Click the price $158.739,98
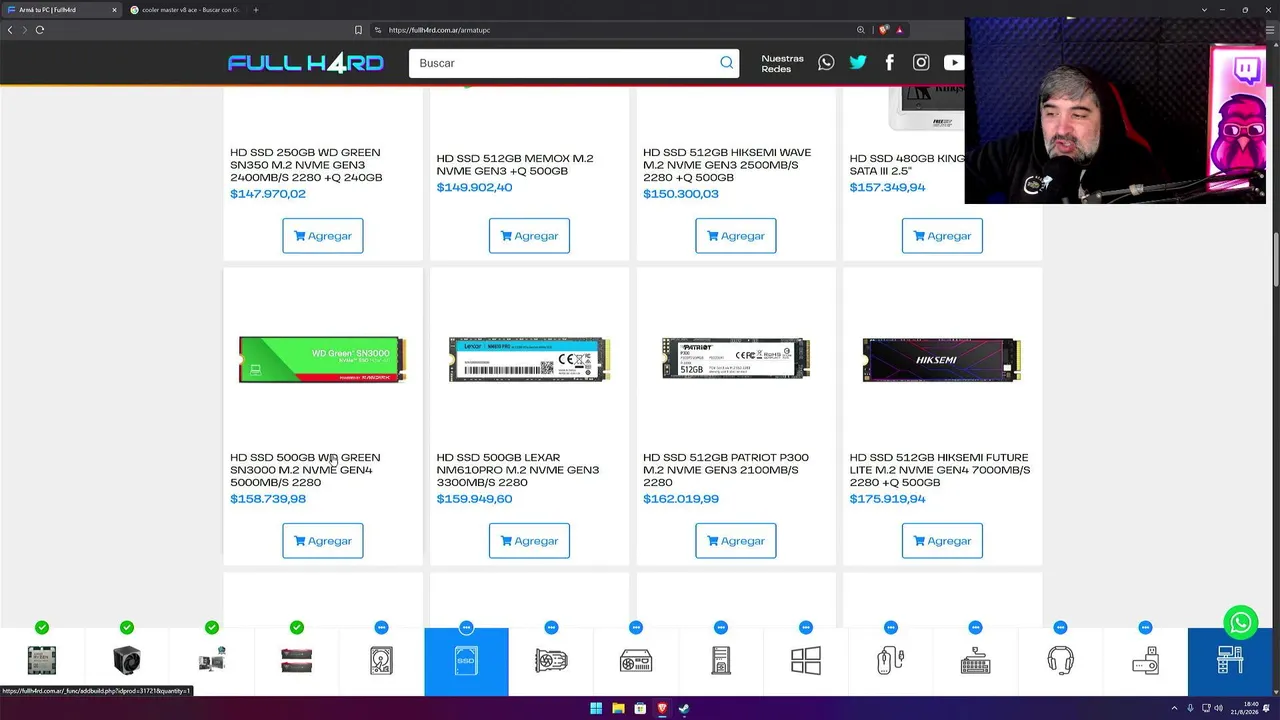Image resolution: width=1280 pixels, height=720 pixels. [x=268, y=499]
